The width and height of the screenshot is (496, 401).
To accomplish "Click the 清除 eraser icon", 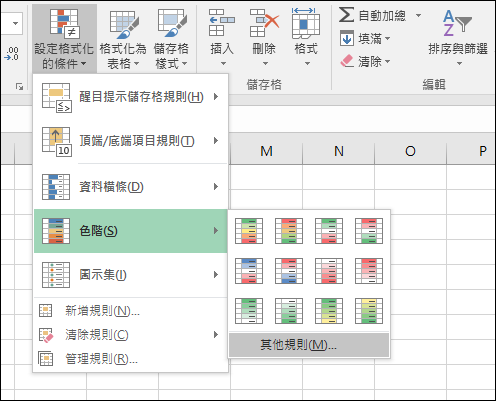I will pyautogui.click(x=347, y=61).
